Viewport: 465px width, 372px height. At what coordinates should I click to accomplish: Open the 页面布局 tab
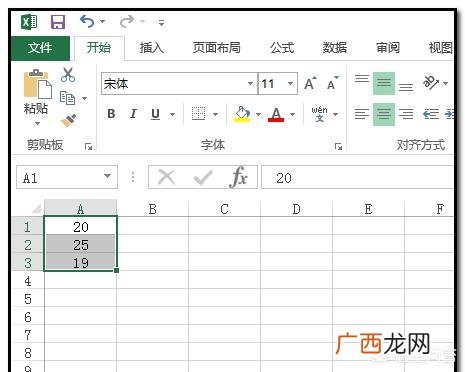(217, 48)
